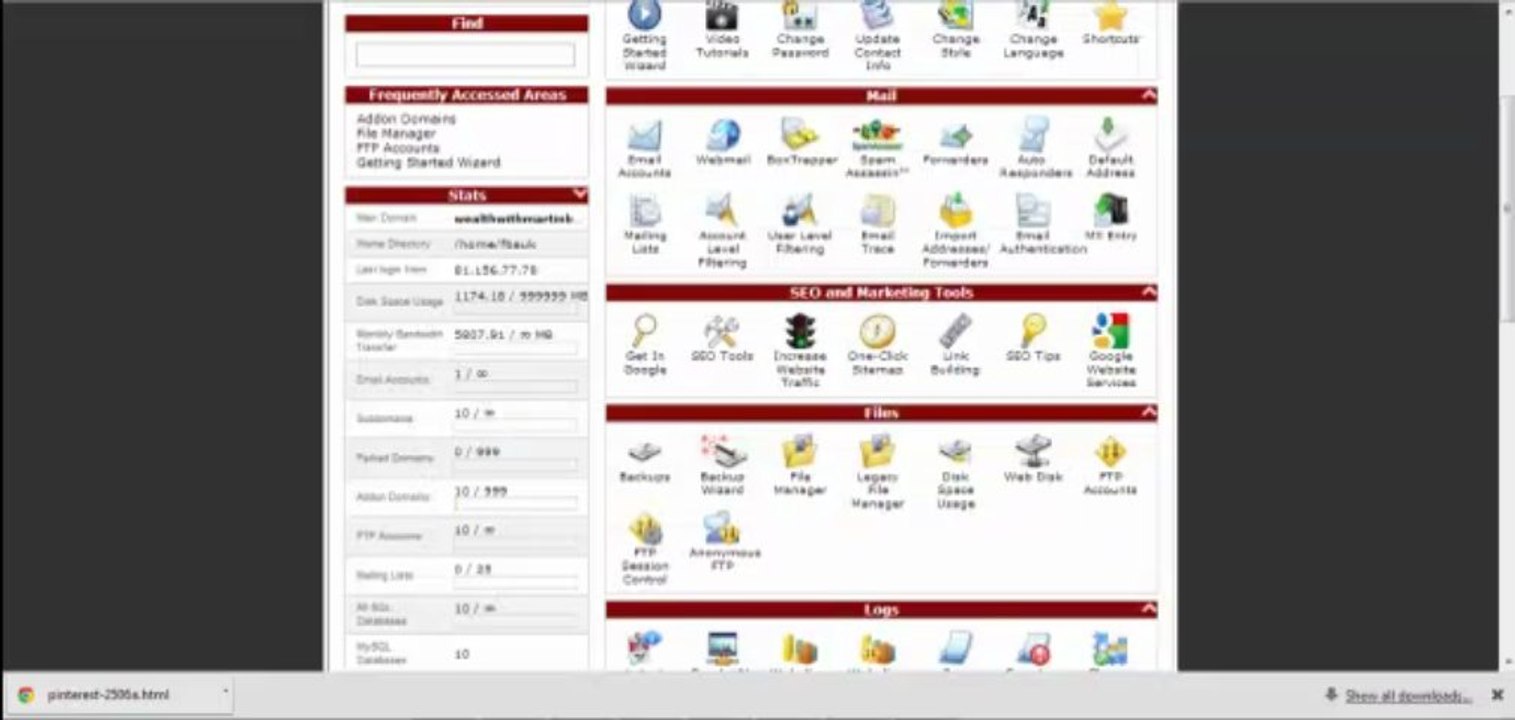Click inside the Find search field
Viewport: 1515px width, 720px height.
pyautogui.click(x=466, y=54)
